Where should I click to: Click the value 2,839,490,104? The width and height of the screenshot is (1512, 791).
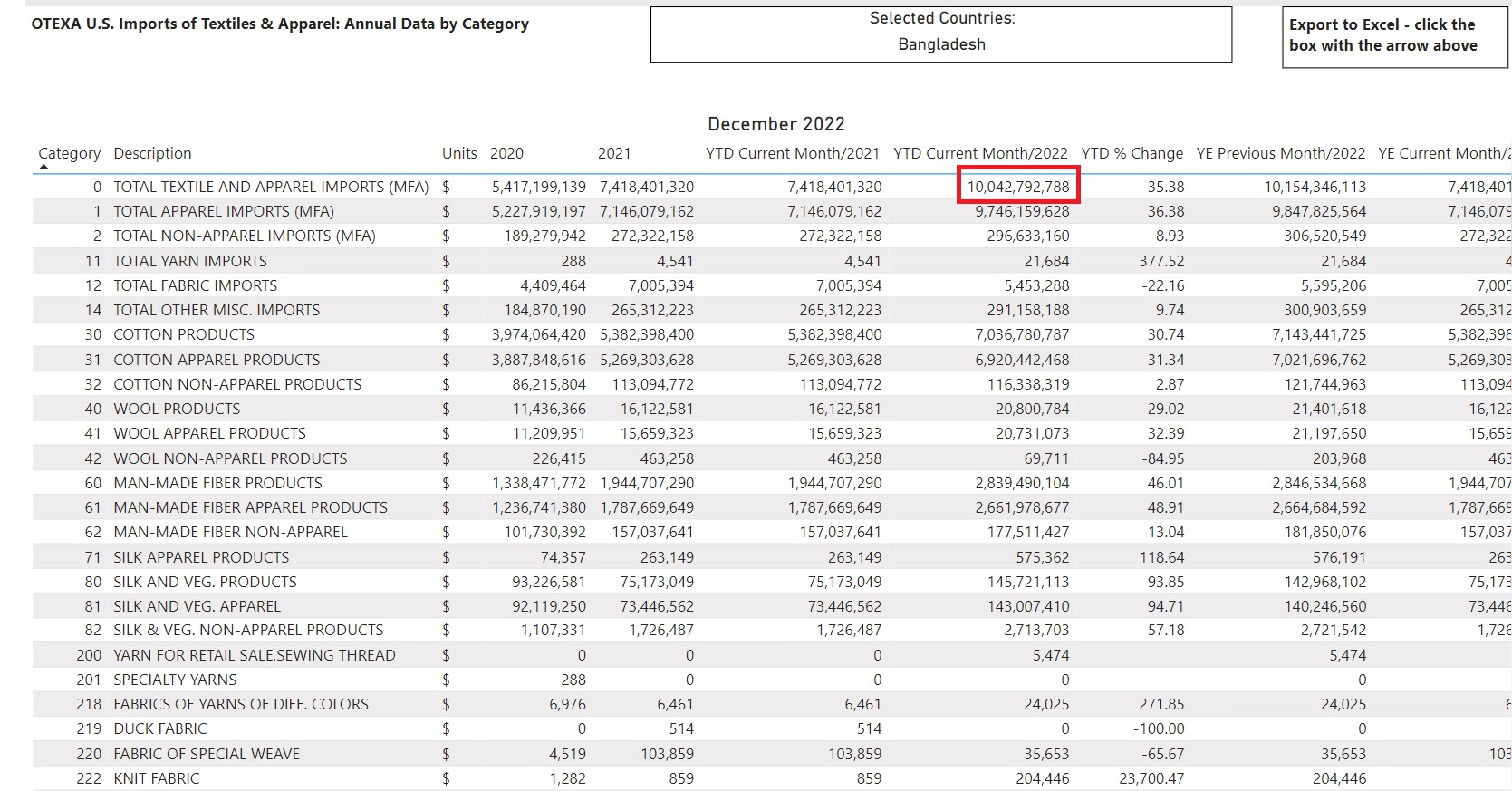(1022, 483)
